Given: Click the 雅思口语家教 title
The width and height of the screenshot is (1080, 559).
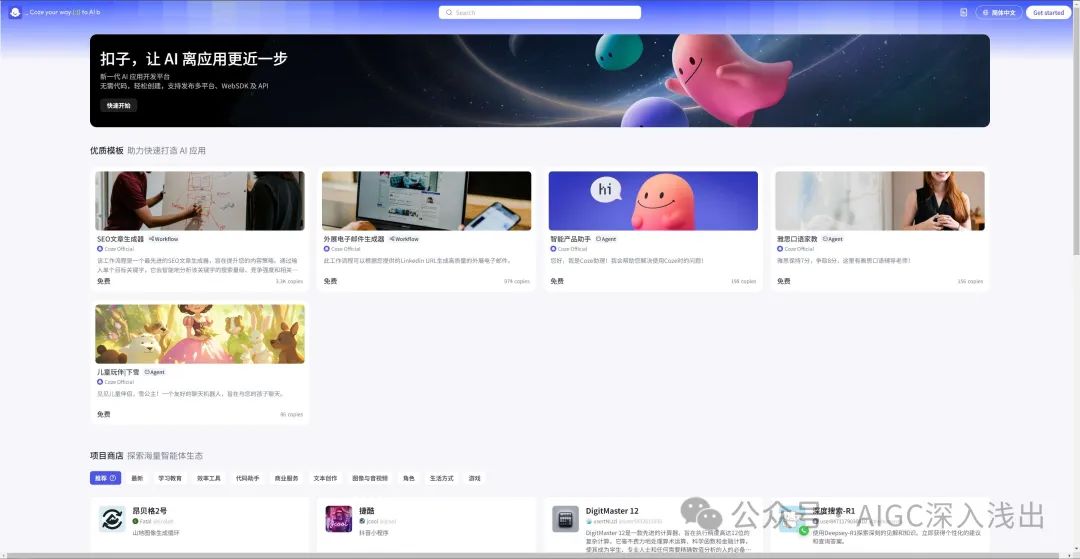Looking at the screenshot, I should [797, 239].
